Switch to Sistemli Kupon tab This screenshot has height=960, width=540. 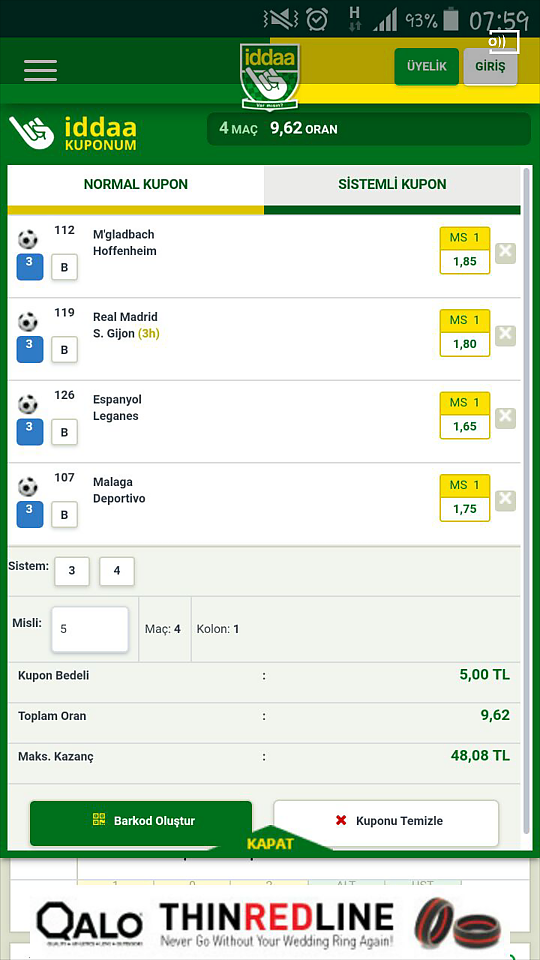tap(392, 184)
